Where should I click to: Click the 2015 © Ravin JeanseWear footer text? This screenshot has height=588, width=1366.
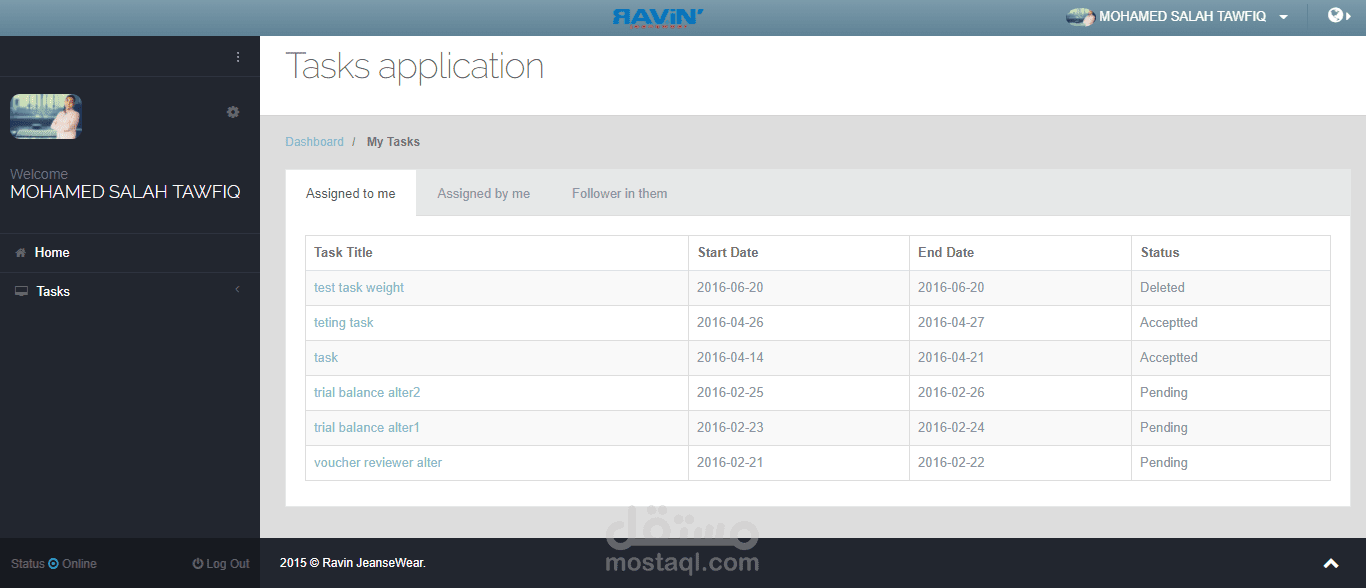point(353,563)
